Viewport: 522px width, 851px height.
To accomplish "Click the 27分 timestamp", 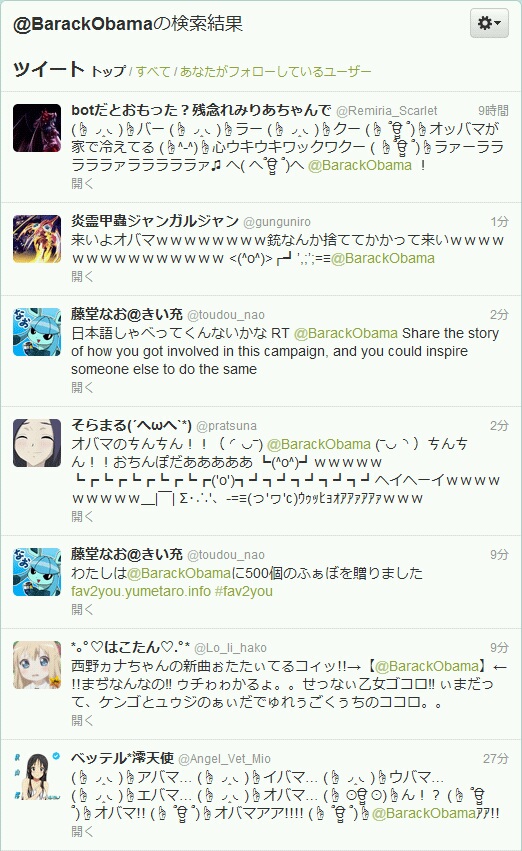I will [495, 758].
